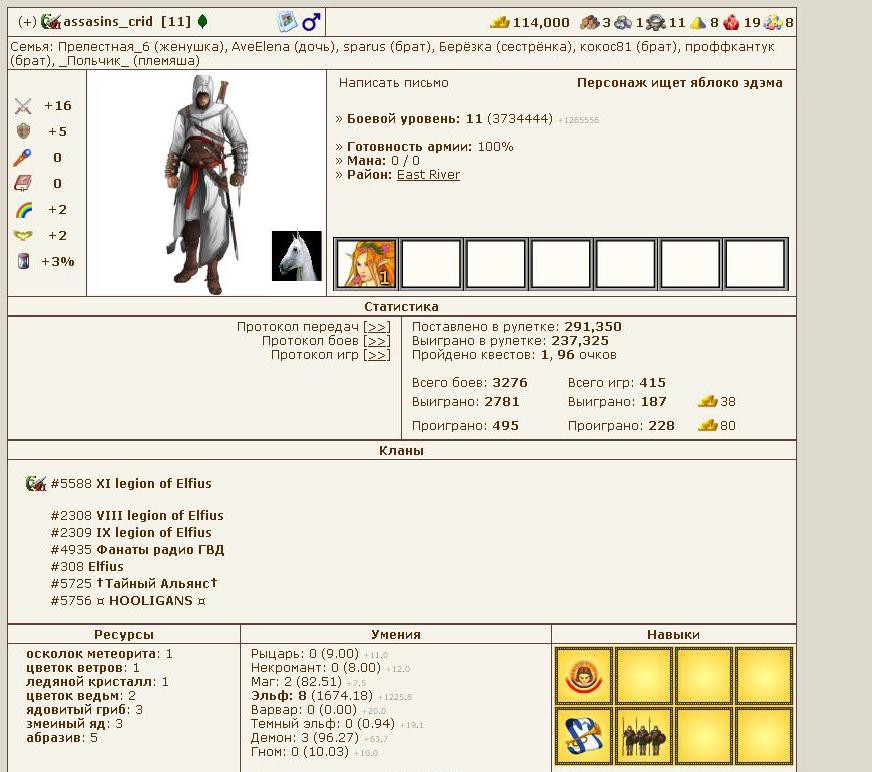The width and height of the screenshot is (872, 772).
Task: Click the mercury resource icon
Action: [x=656, y=23]
